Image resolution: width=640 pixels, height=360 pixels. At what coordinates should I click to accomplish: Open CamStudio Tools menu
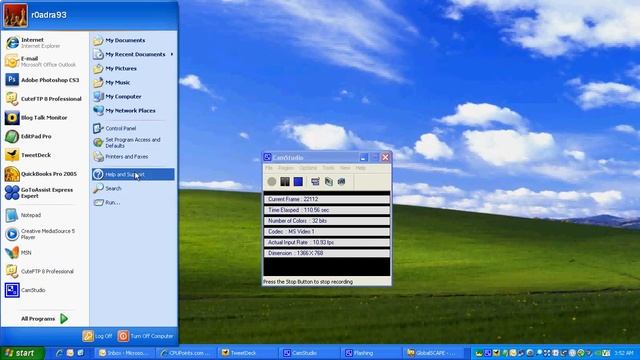[328, 168]
